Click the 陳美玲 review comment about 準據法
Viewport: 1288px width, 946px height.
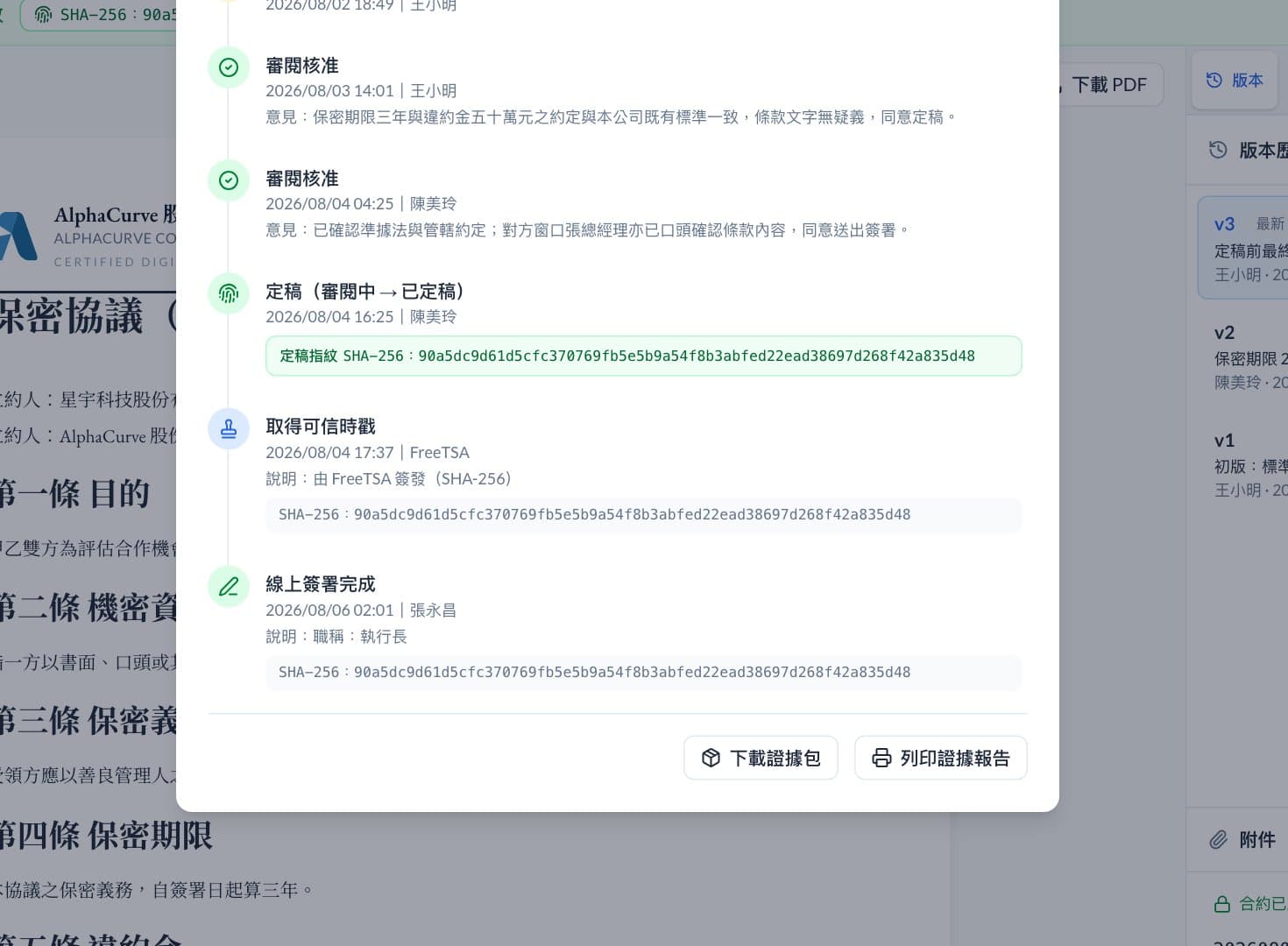(x=588, y=230)
